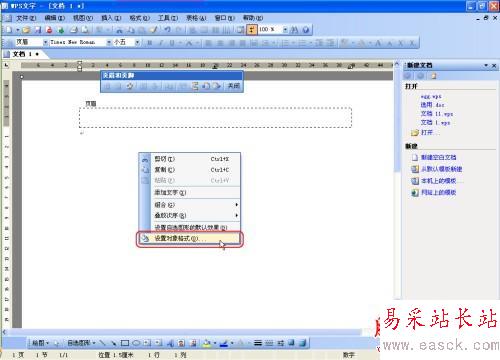Open the 文件 menu
Screen dimensions: 500x360
point(26,18)
